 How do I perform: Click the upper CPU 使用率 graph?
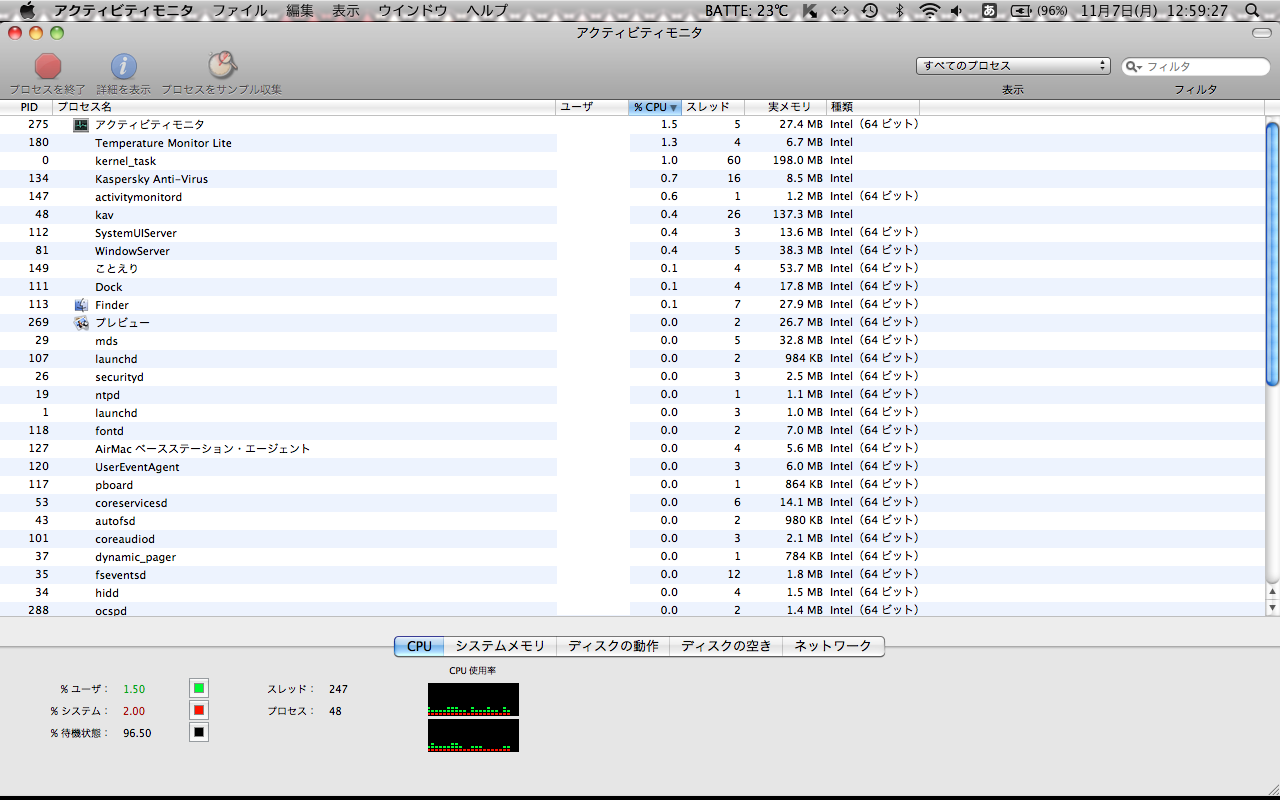click(473, 699)
